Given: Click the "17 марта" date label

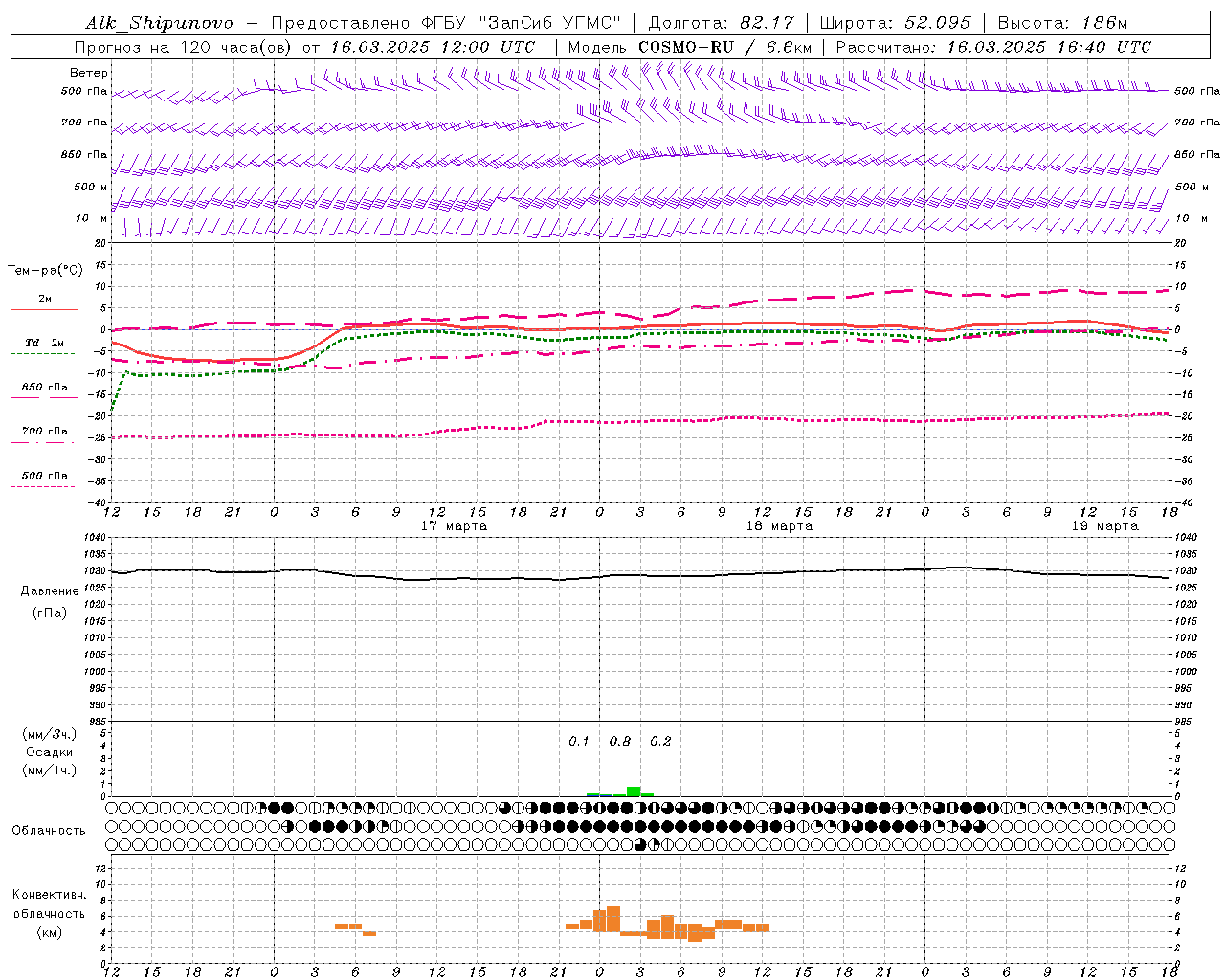Looking at the screenshot, I should [x=454, y=526].
